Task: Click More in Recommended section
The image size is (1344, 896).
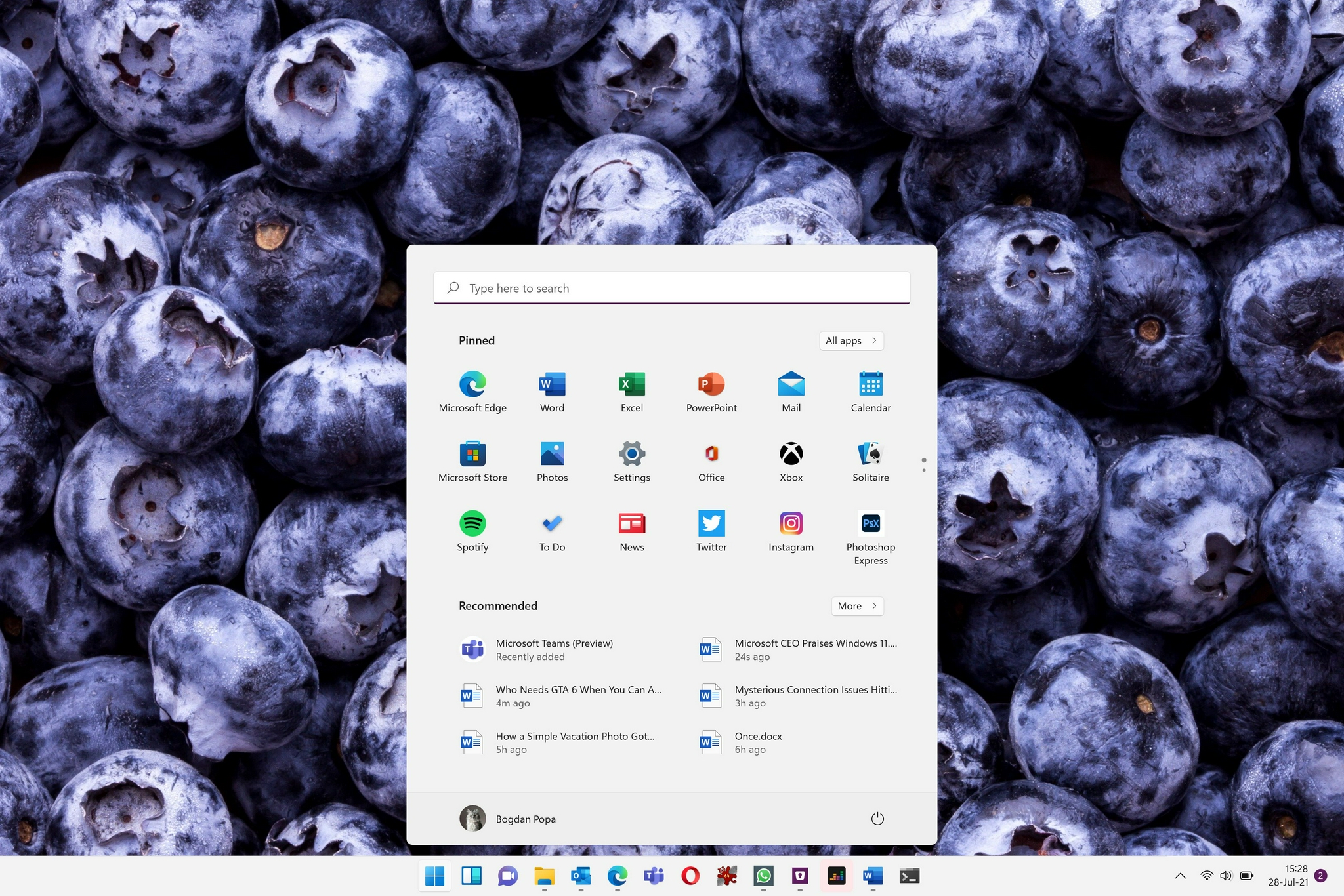Action: click(857, 605)
